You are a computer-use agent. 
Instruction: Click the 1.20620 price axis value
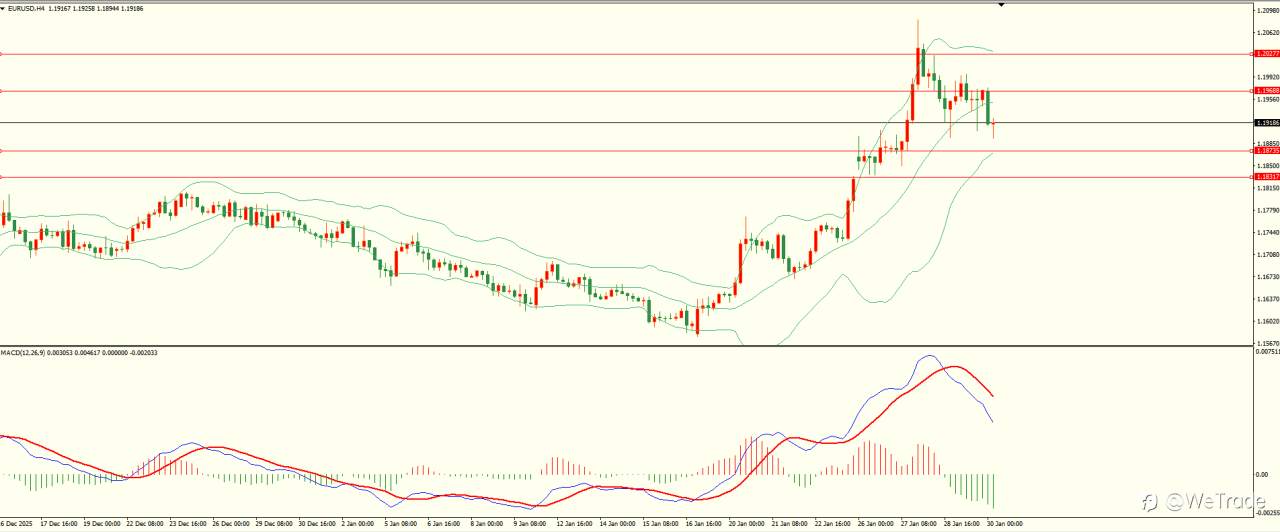pyautogui.click(x=1266, y=32)
